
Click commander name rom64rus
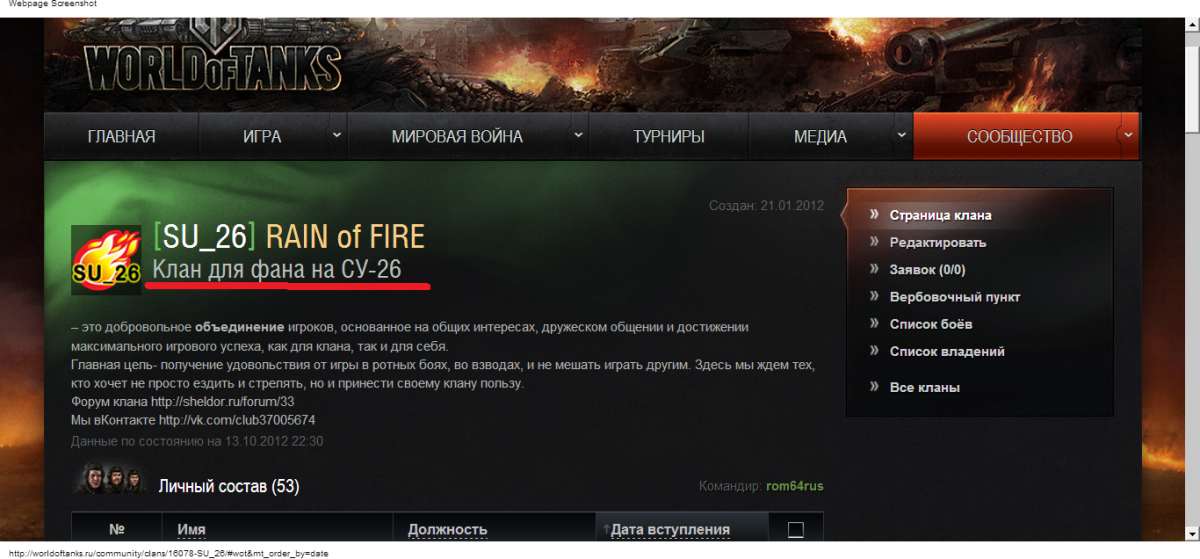tap(794, 487)
